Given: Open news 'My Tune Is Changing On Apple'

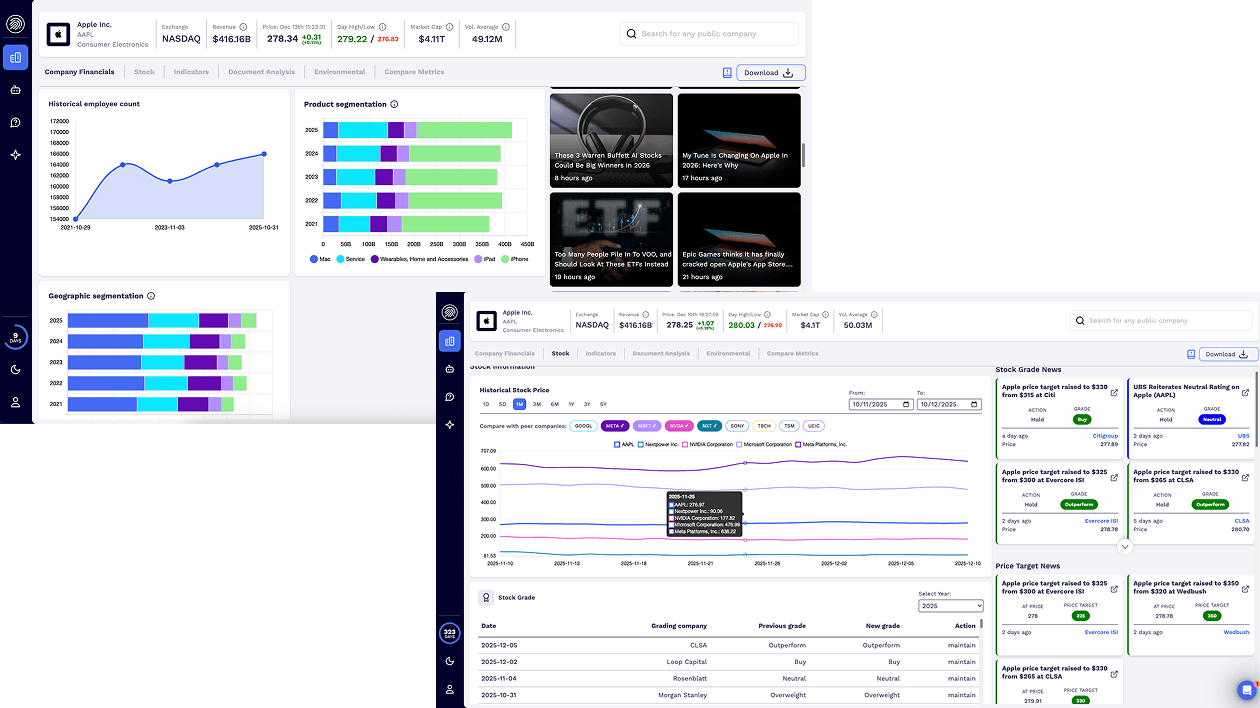Looking at the screenshot, I should tap(739, 140).
